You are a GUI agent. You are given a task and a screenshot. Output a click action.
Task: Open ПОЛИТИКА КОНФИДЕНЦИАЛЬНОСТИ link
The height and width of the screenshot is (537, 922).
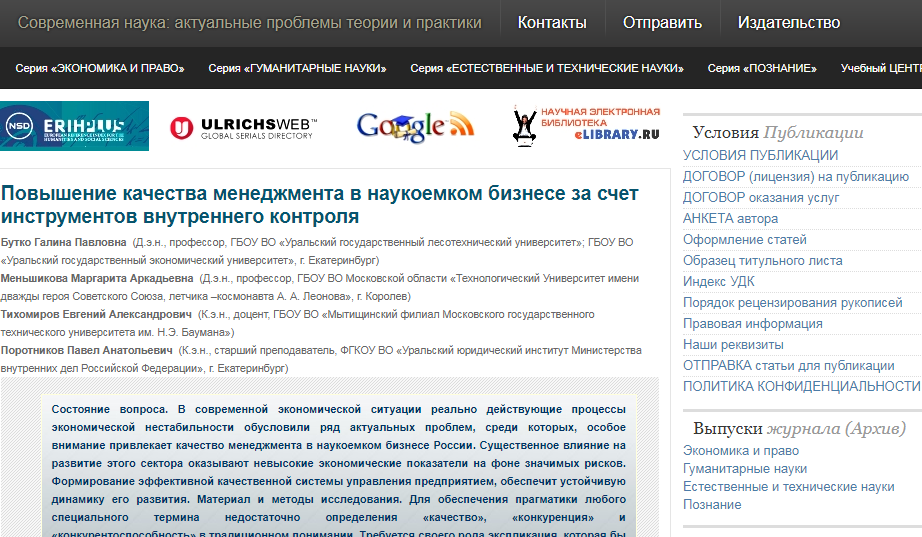(801, 386)
